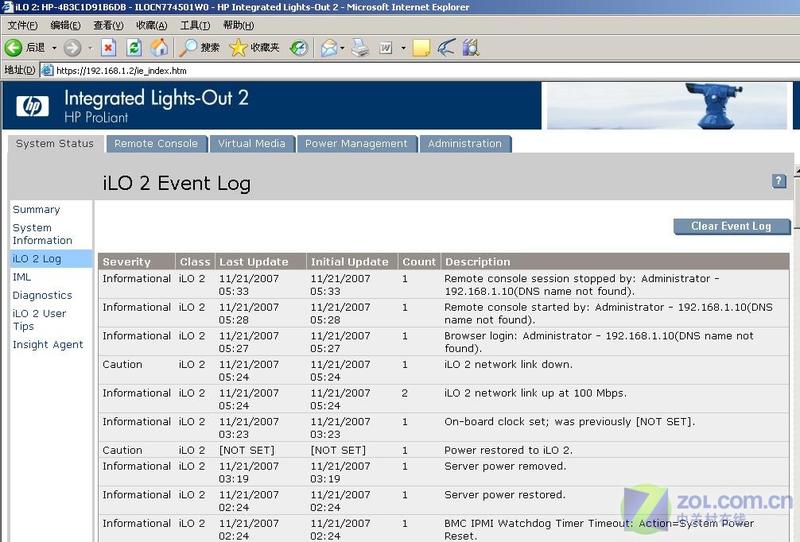This screenshot has width=800, height=542.
Task: Switch to the Remote Console tab
Action: click(x=156, y=144)
